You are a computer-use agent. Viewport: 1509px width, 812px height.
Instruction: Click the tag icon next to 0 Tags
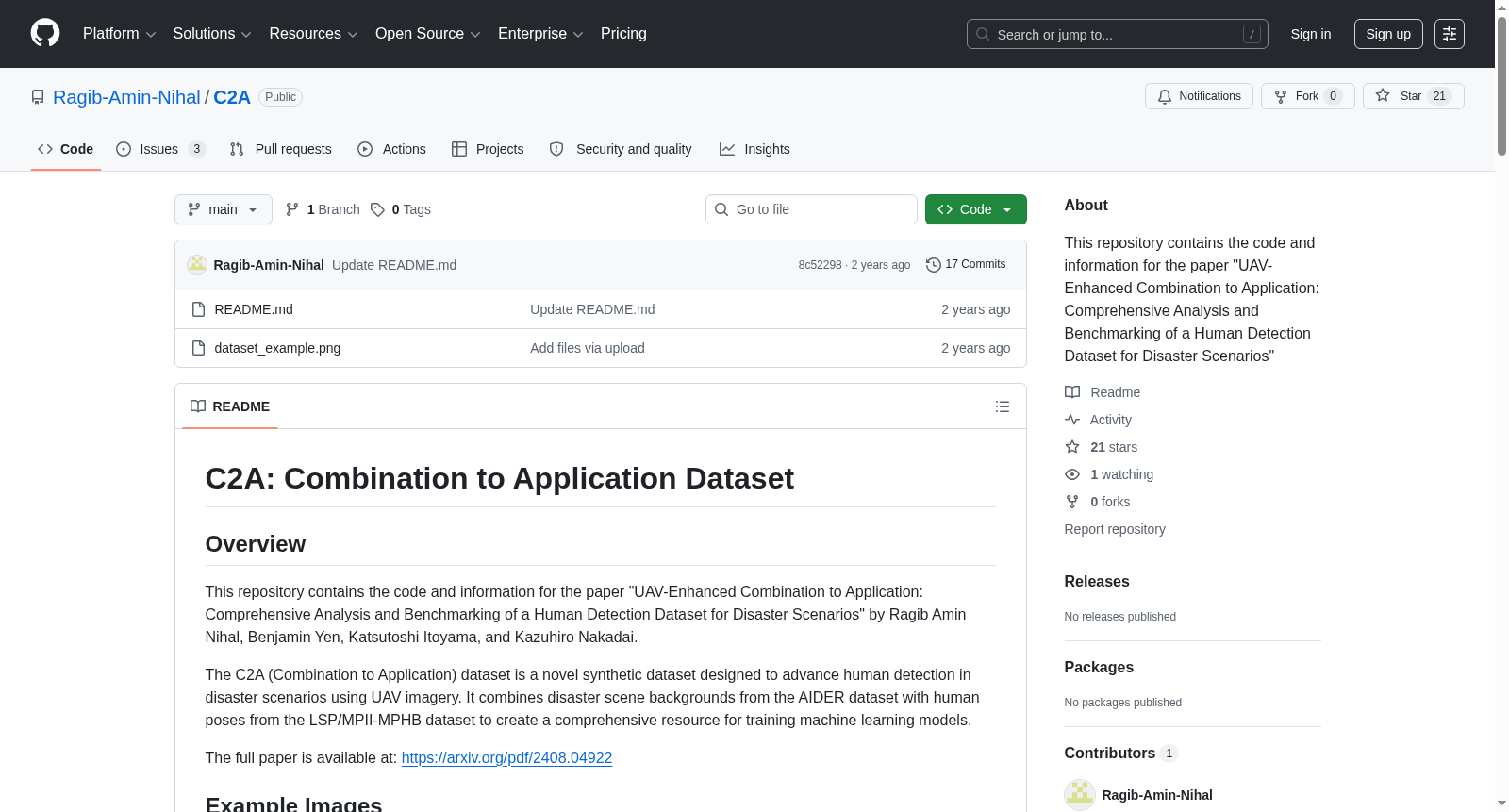[377, 209]
